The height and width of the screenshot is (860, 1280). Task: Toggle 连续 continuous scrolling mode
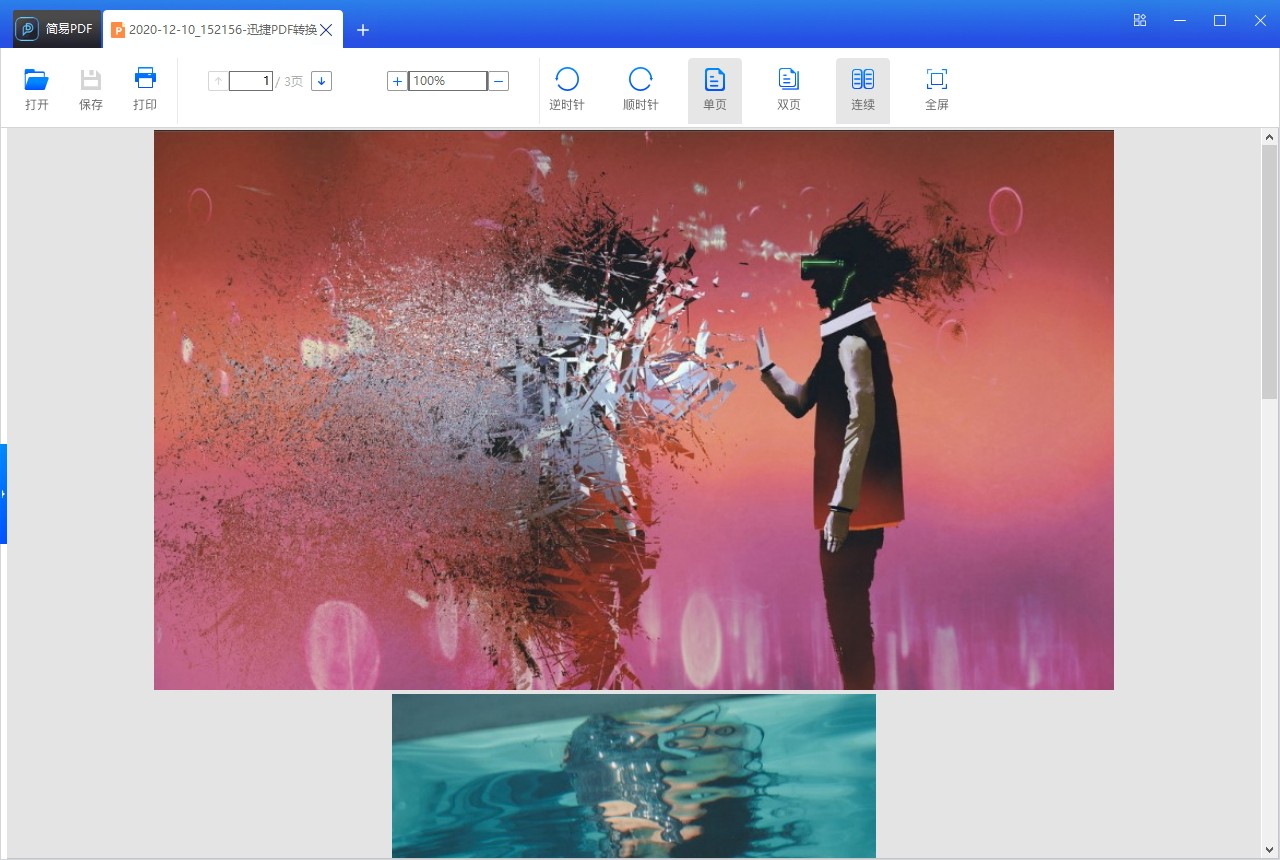(x=863, y=91)
